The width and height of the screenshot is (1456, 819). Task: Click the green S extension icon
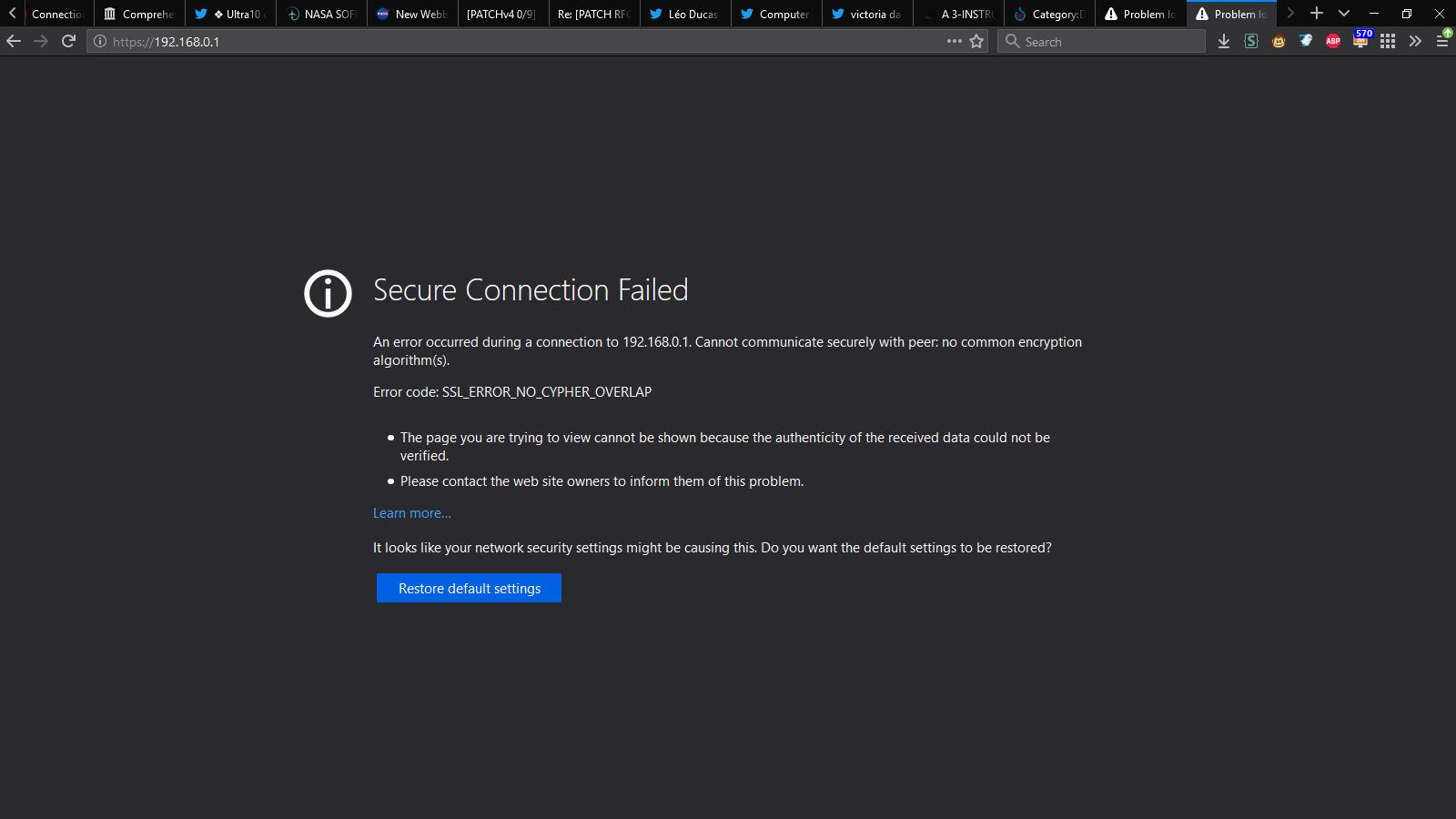(1251, 41)
